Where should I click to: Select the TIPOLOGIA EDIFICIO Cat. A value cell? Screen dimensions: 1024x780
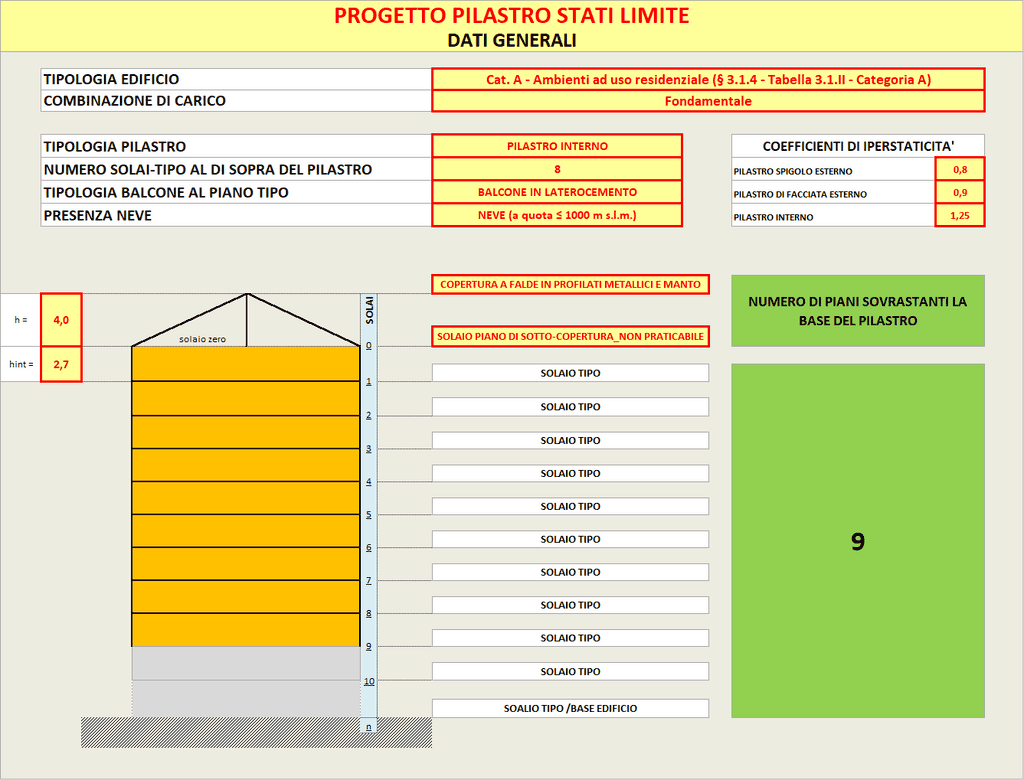tap(708, 79)
